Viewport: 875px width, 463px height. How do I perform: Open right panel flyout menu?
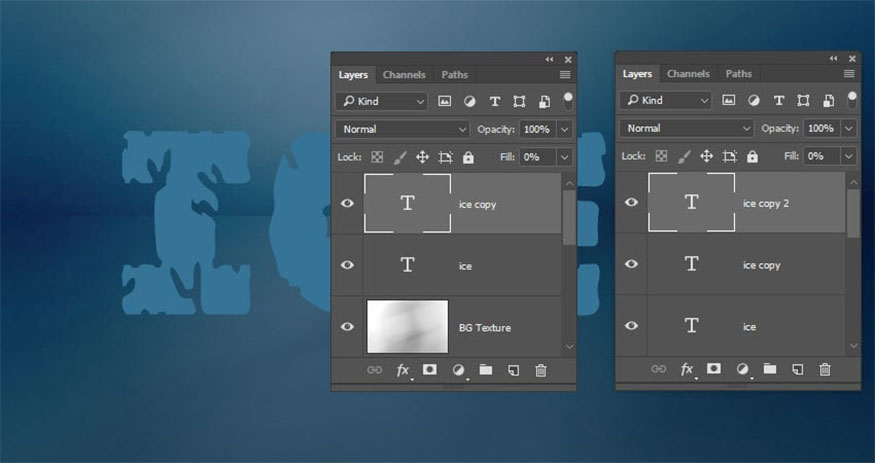click(849, 74)
